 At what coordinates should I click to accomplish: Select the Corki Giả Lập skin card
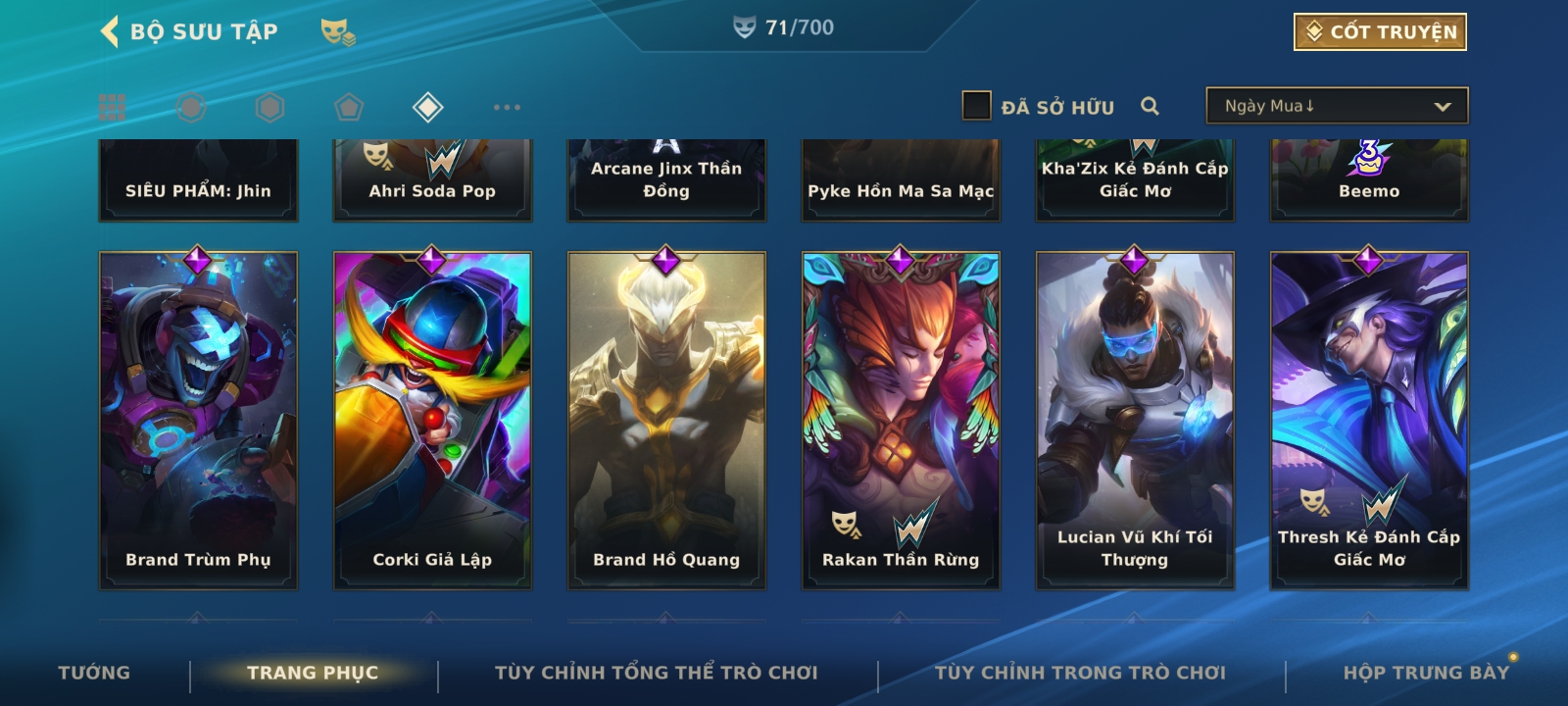432,421
